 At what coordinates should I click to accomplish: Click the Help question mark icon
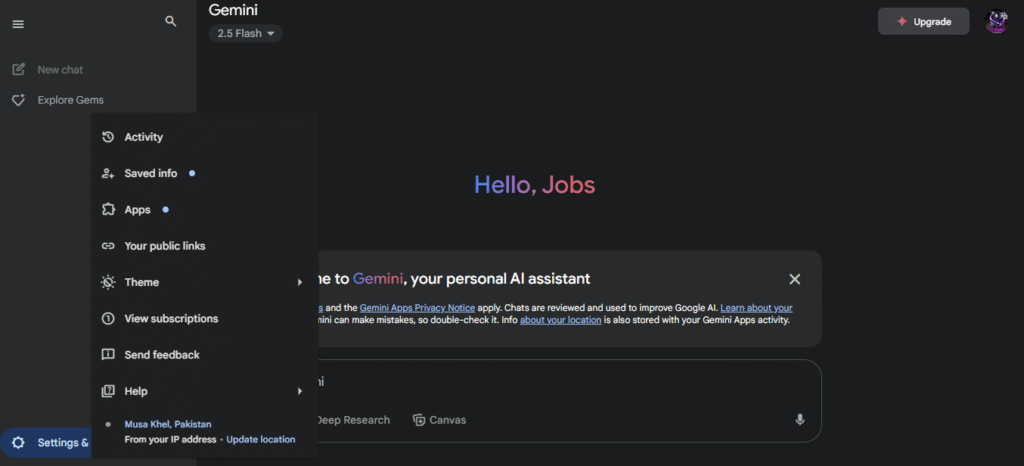(108, 391)
